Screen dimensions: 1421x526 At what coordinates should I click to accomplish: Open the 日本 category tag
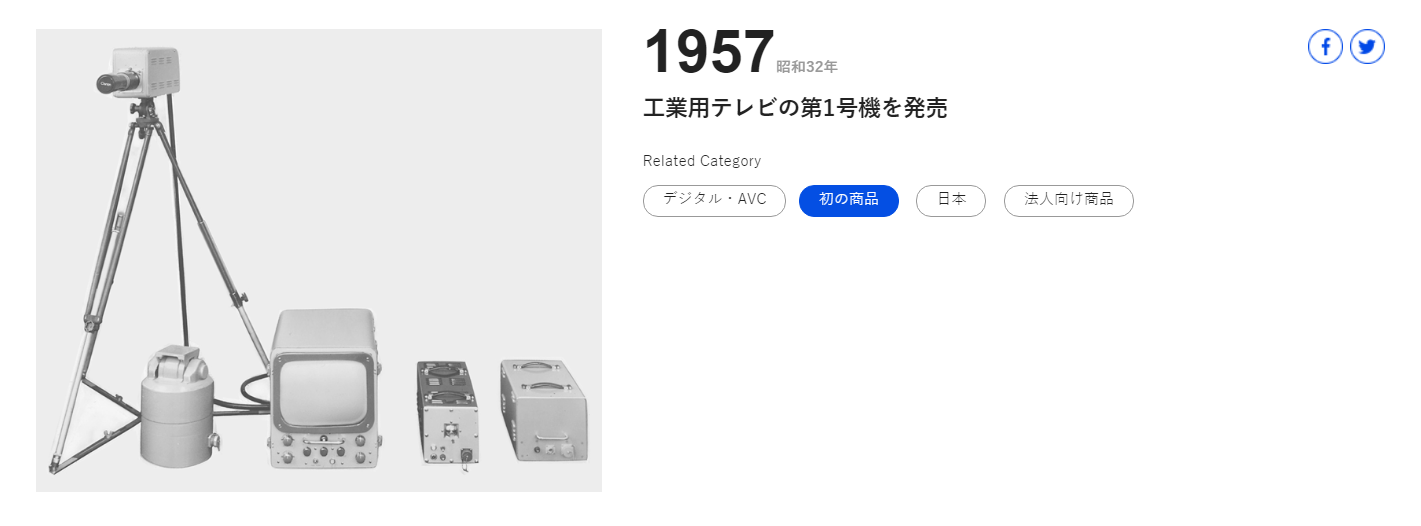point(951,200)
